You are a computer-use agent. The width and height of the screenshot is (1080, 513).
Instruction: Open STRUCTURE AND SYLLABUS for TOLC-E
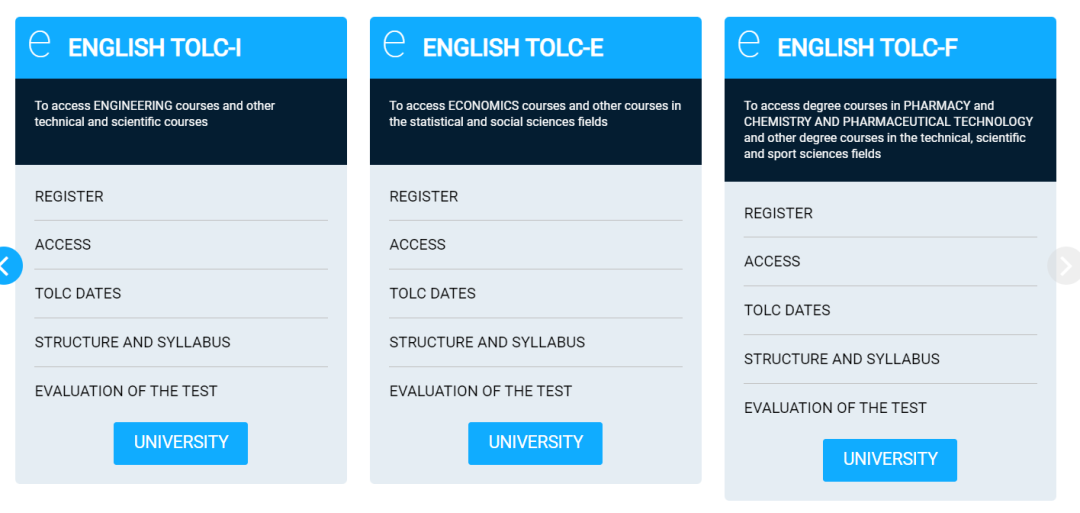(x=487, y=342)
